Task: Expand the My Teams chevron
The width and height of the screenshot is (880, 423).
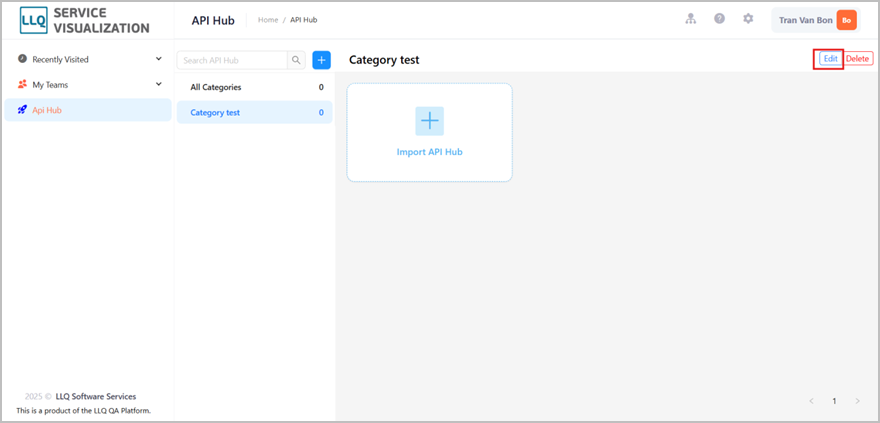Action: tap(159, 84)
